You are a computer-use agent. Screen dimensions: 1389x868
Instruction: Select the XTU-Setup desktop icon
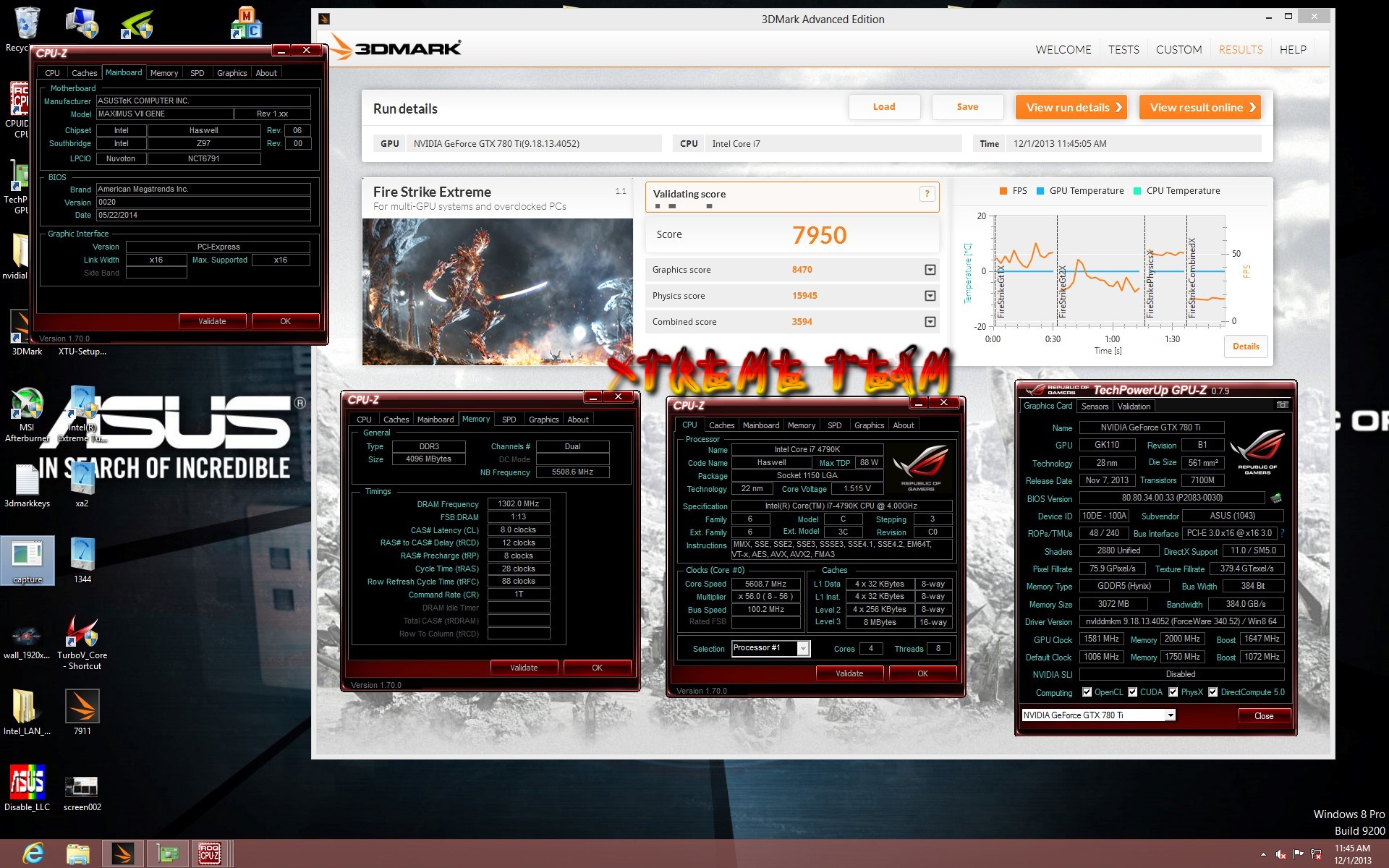(82, 351)
